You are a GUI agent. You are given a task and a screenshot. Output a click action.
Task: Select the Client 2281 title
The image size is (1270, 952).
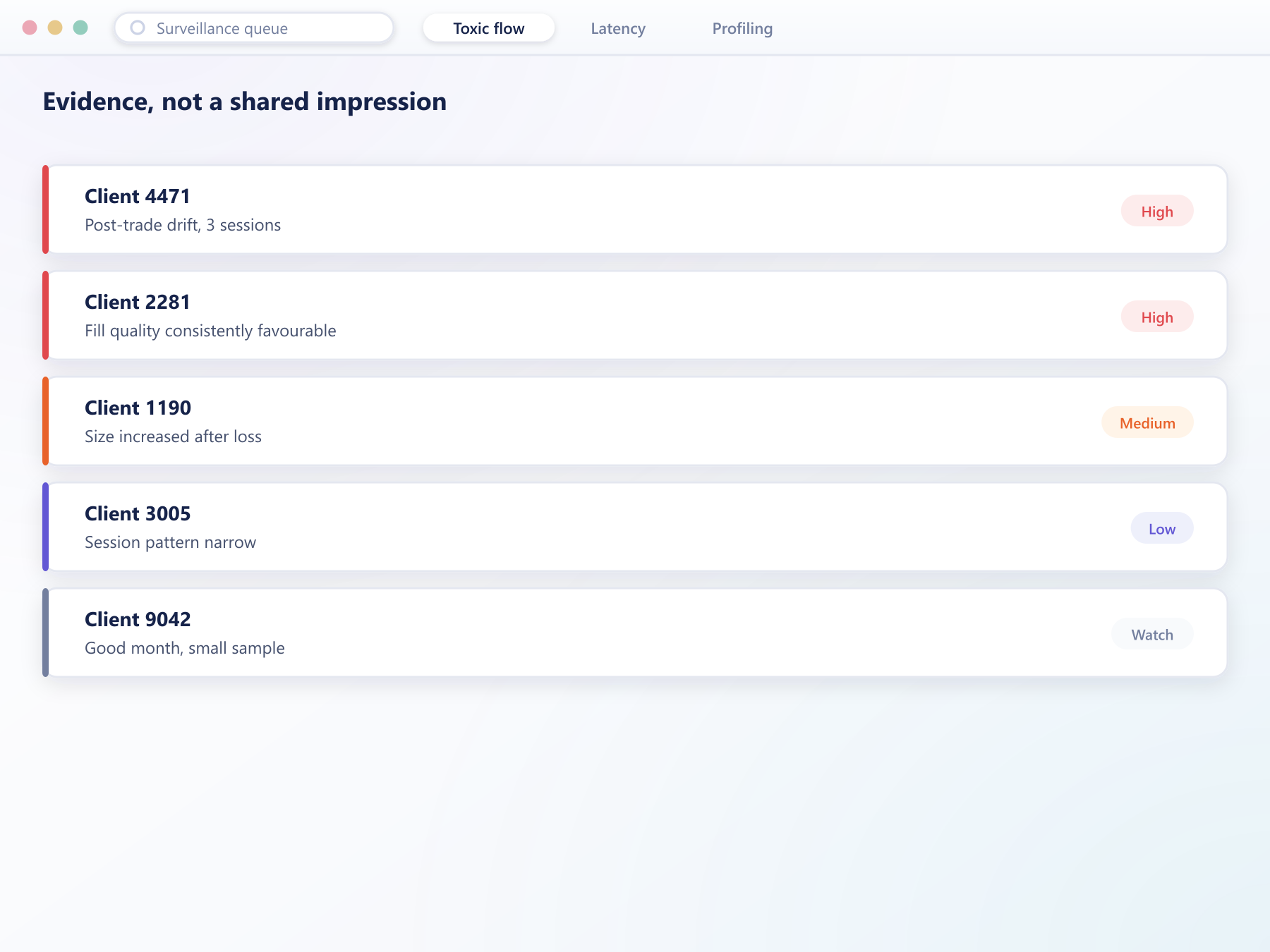(x=138, y=302)
